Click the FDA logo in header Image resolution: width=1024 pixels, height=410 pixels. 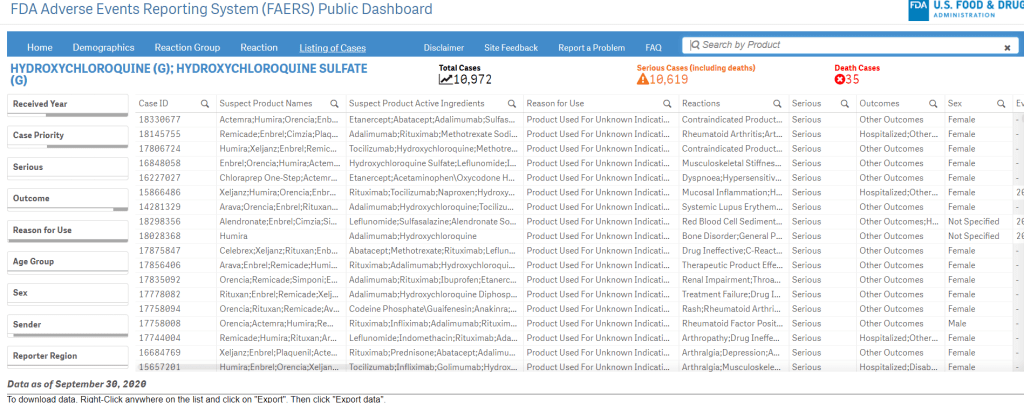[x=918, y=10]
